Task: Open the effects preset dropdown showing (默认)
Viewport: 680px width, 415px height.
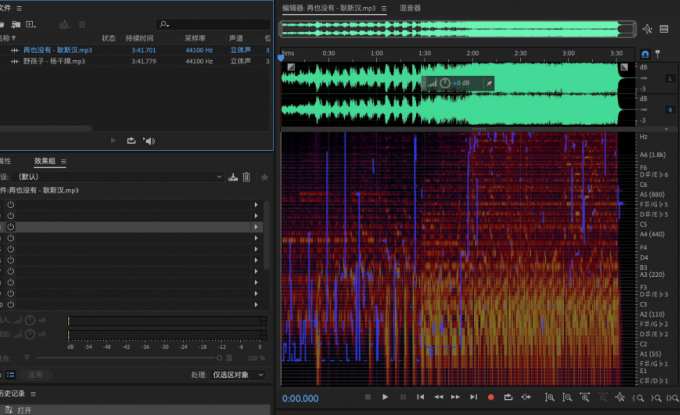Action: pyautogui.click(x=120, y=177)
